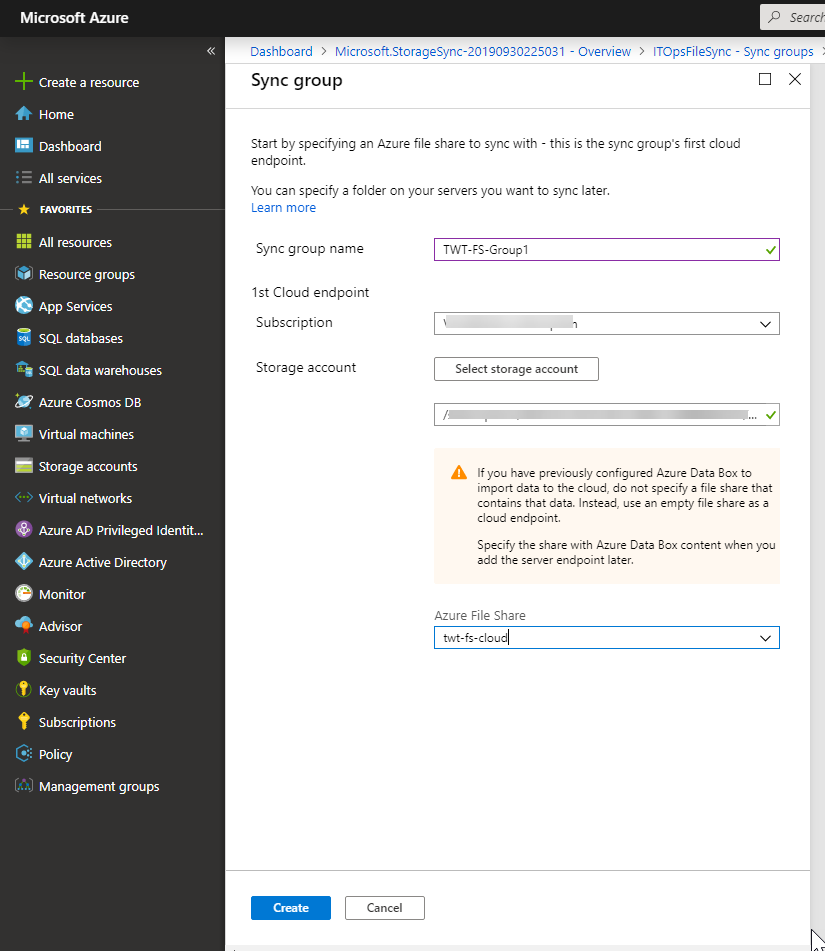Open Resource groups in the sidebar
Viewport: 825px width, 951px height.
coord(87,274)
